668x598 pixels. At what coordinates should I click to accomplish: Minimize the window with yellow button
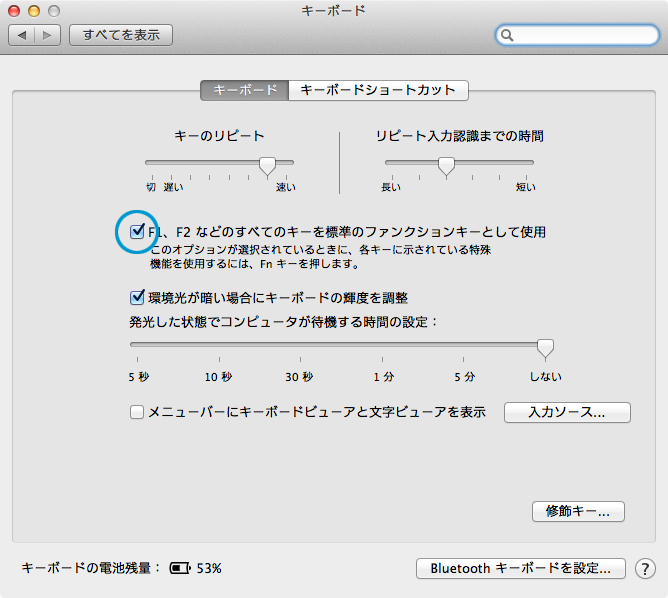coord(34,11)
